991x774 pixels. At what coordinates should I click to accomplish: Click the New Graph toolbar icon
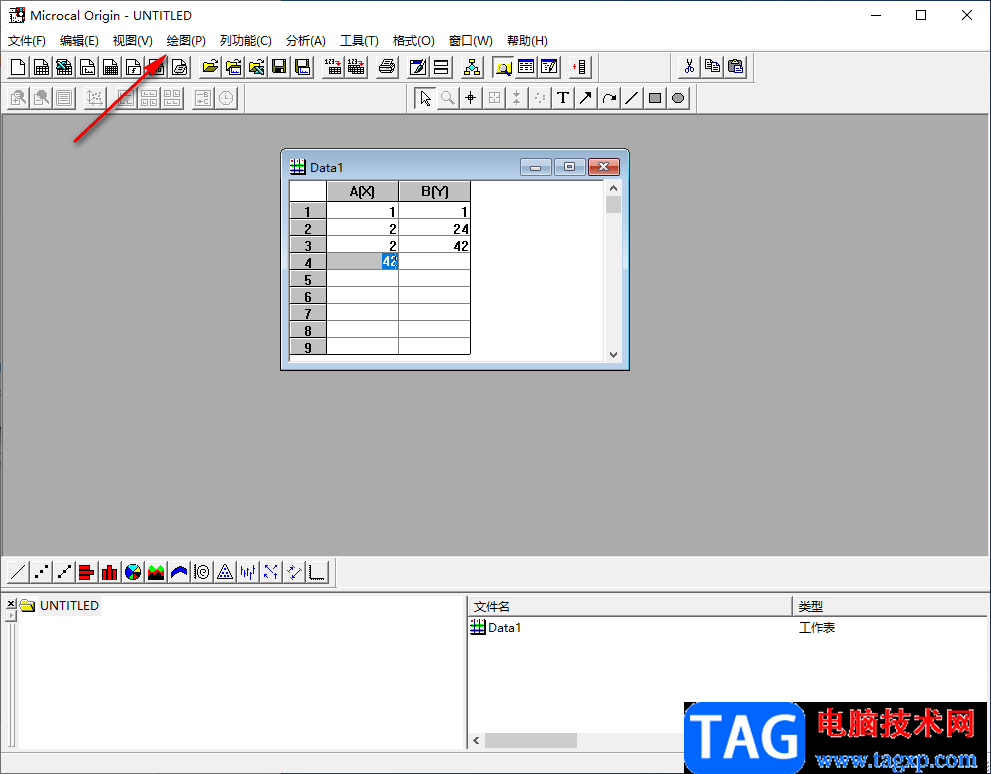pos(87,67)
